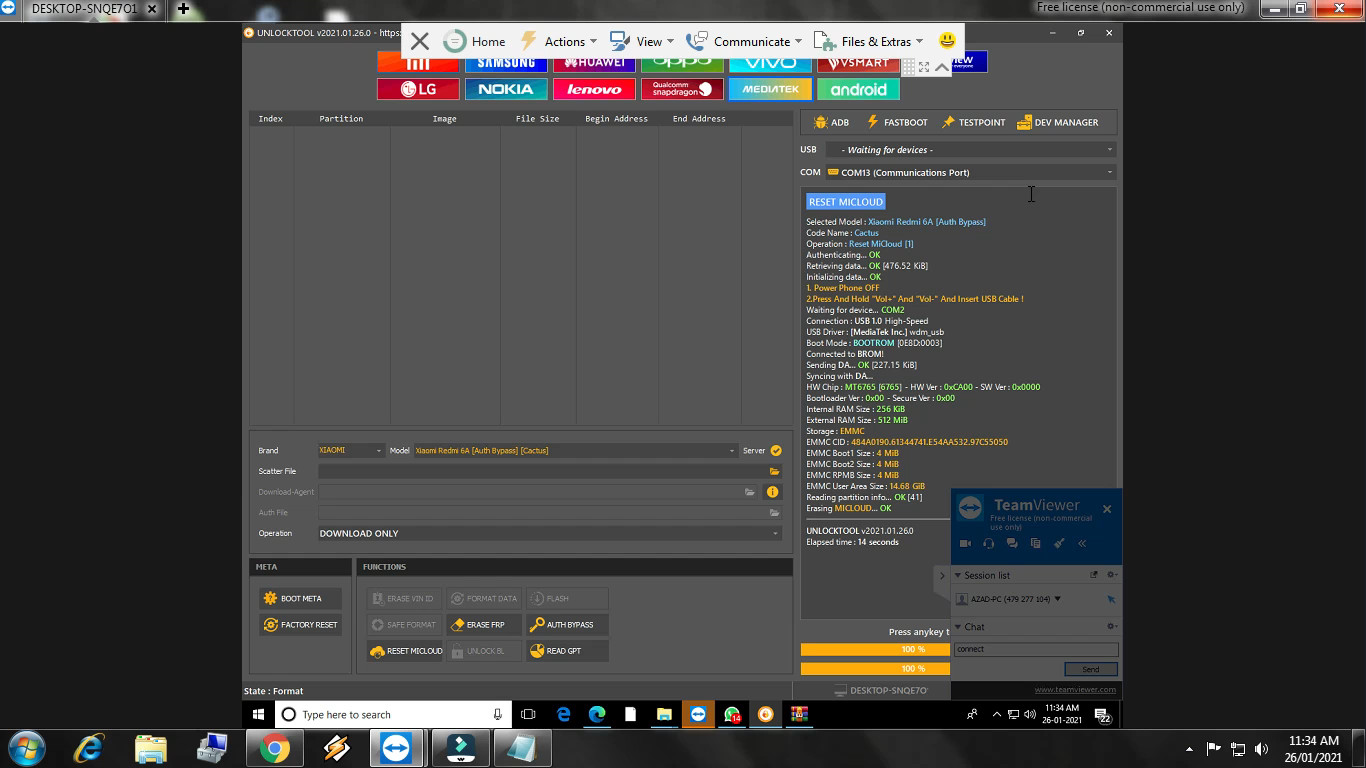The width and height of the screenshot is (1366, 768).
Task: Click remote taskbar search box
Action: (x=393, y=714)
